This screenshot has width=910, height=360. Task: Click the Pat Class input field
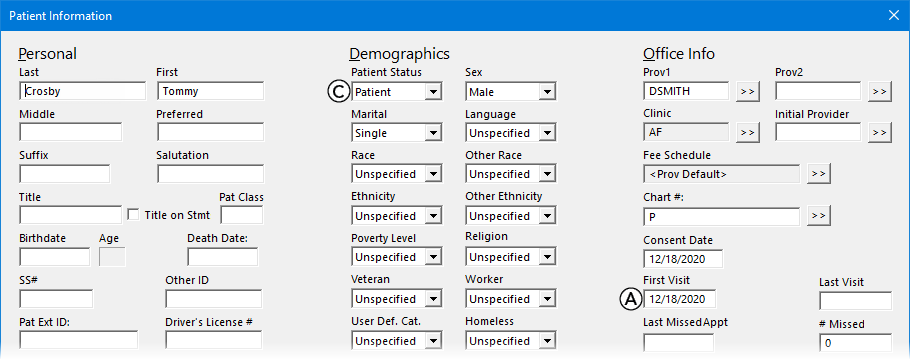click(x=241, y=215)
